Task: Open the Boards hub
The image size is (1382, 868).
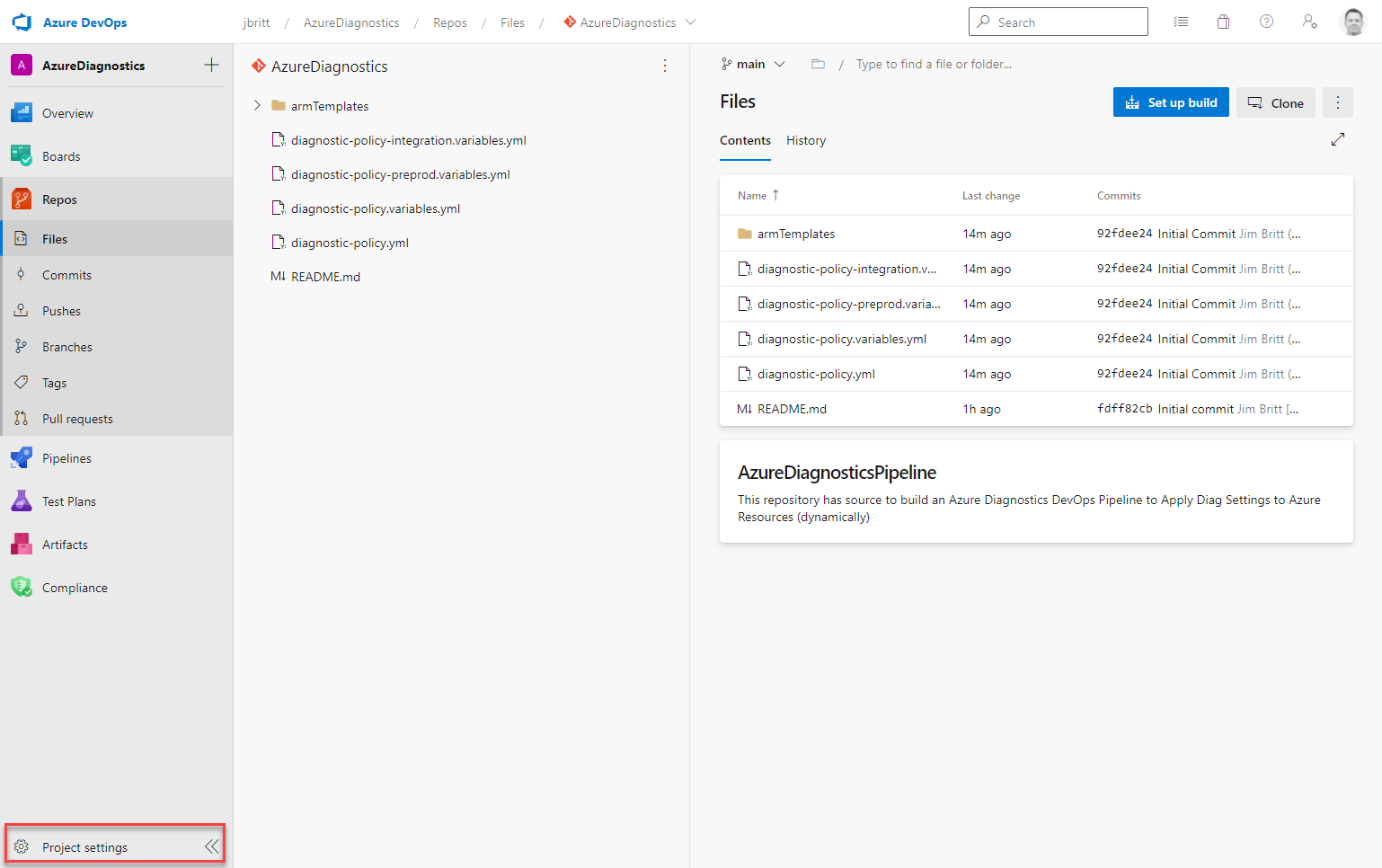Action: [x=116, y=156]
